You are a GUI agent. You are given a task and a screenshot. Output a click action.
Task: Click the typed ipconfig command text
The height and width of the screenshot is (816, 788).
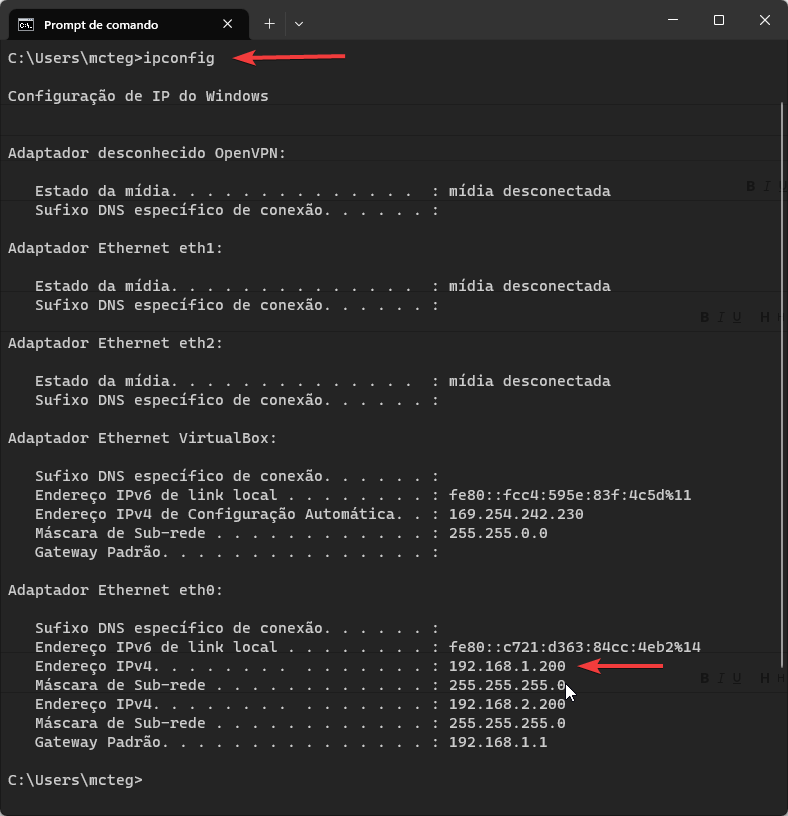click(179, 58)
